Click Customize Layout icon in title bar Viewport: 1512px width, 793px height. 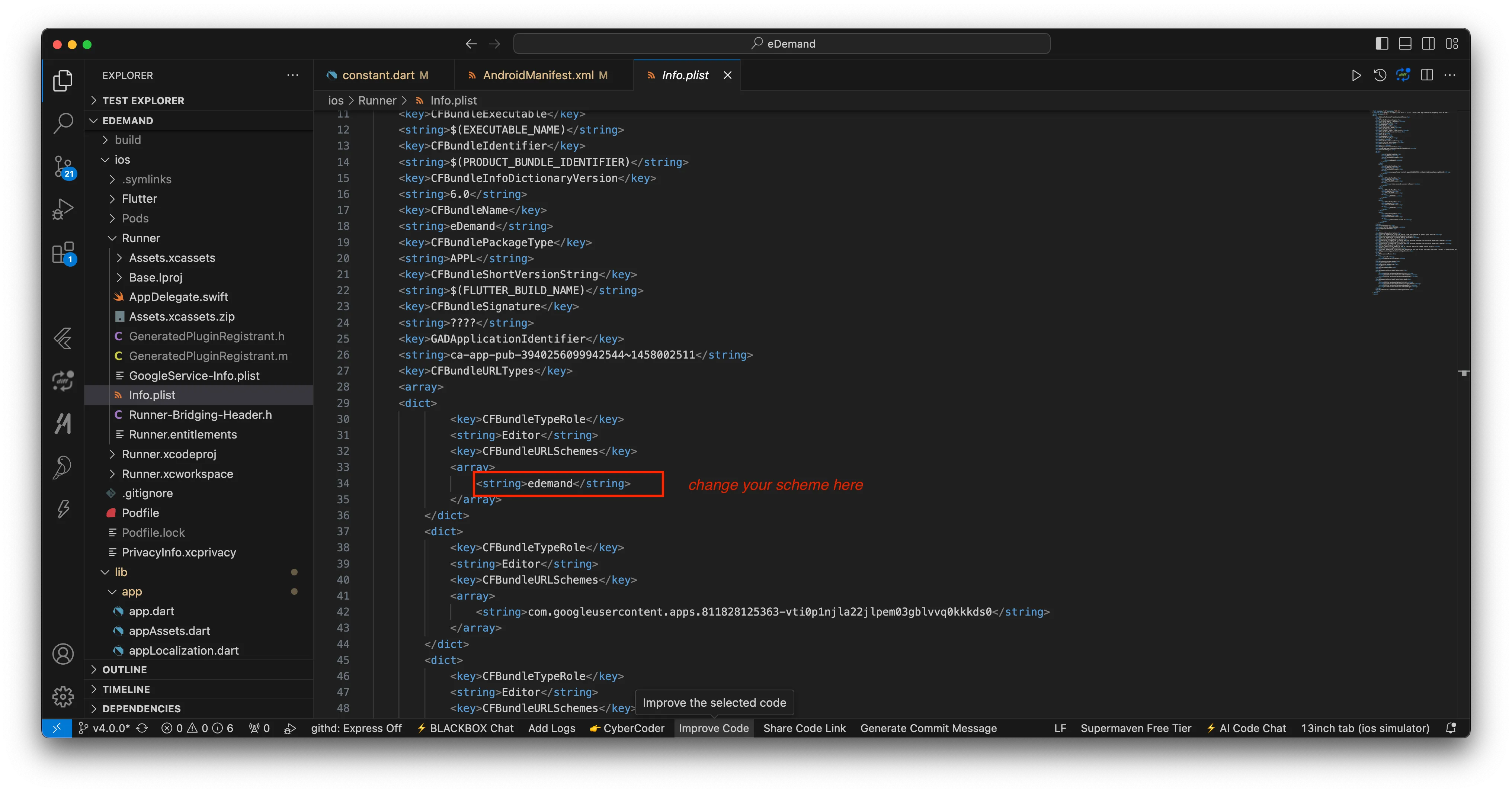tap(1452, 44)
